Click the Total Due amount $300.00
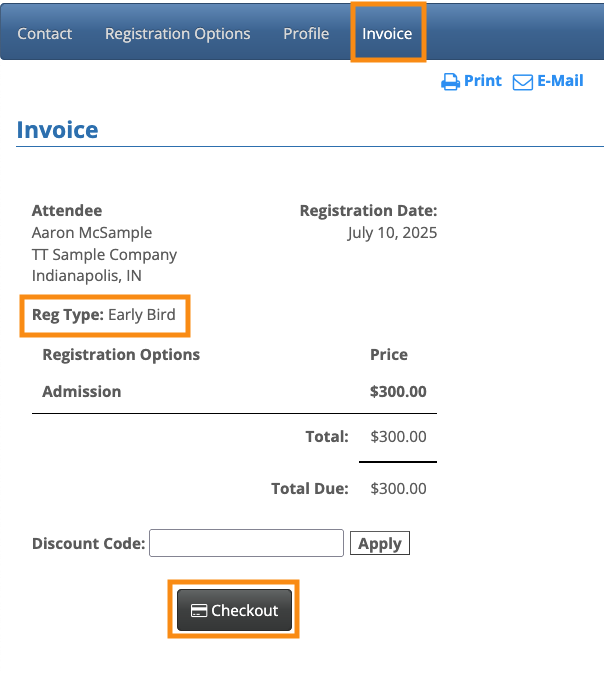 pyautogui.click(x=398, y=489)
